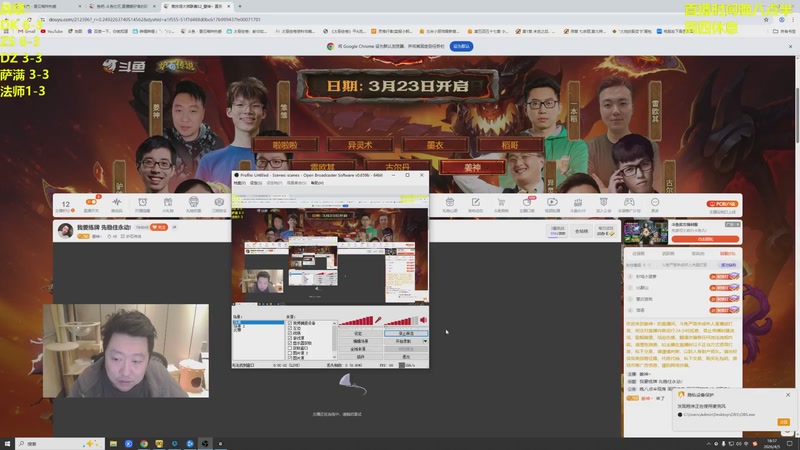Toggle the last visible 图片源 source checkbox
The height and width of the screenshot is (450, 800).
(x=290, y=358)
